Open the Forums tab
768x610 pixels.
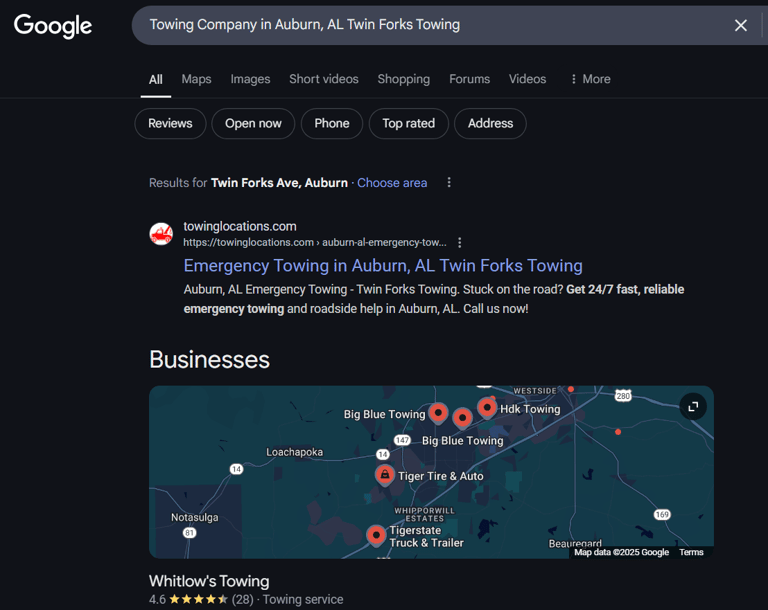469,79
